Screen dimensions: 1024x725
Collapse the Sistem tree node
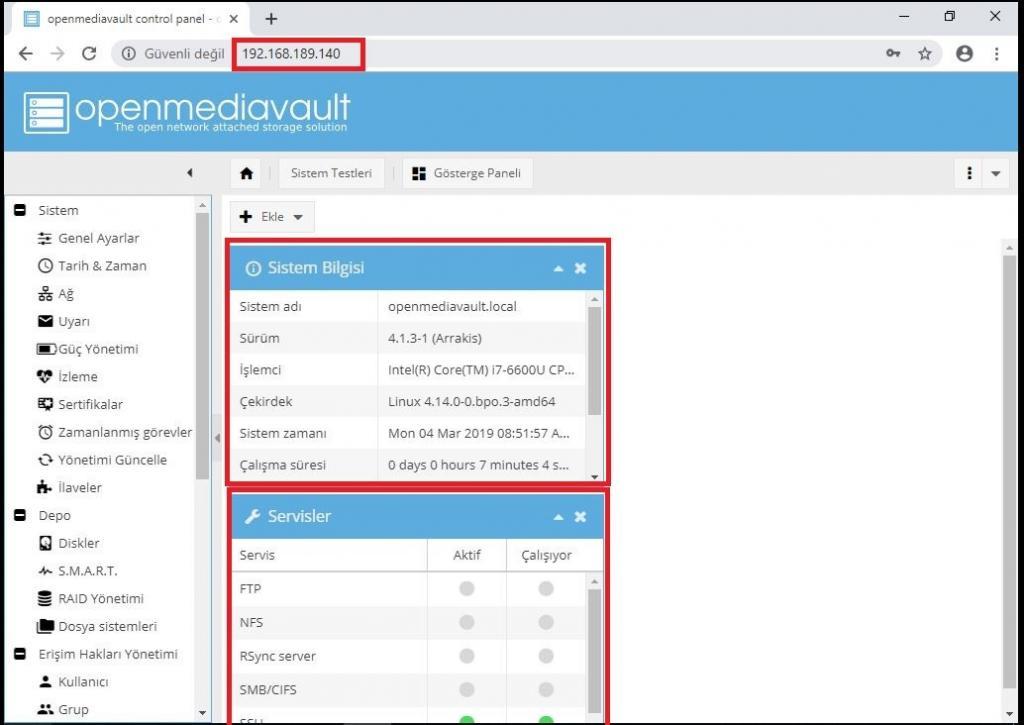tap(20, 210)
